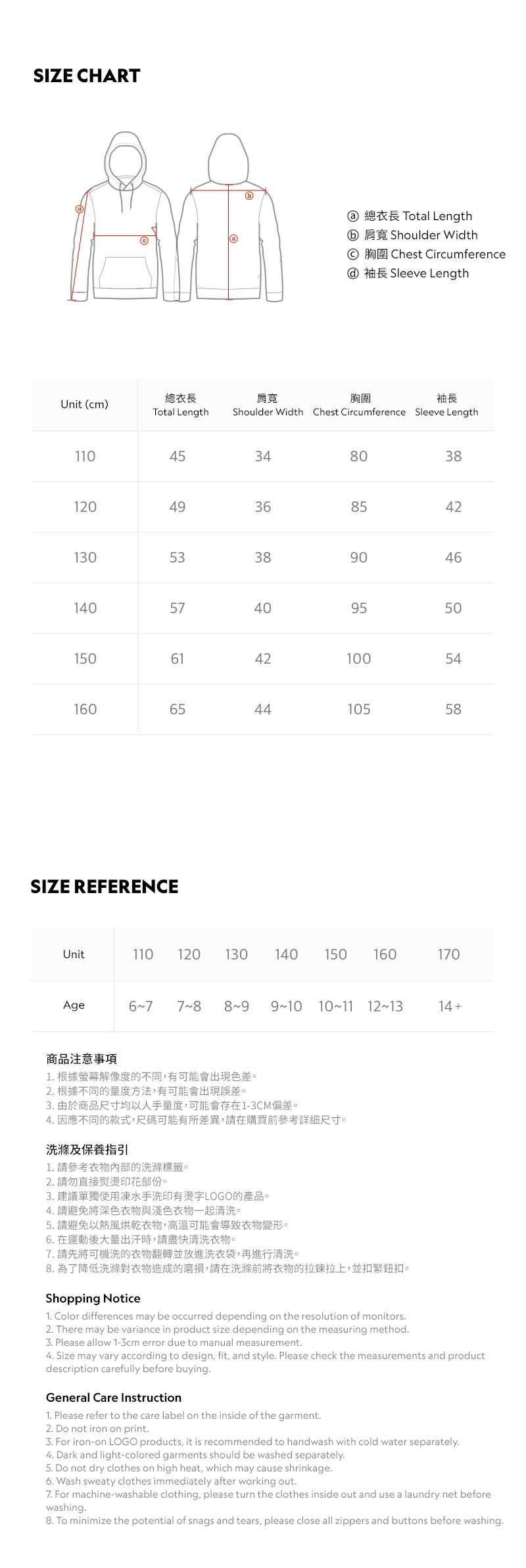
Task: Click the circled d icon beside Sleeve Length legend
Action: click(353, 273)
